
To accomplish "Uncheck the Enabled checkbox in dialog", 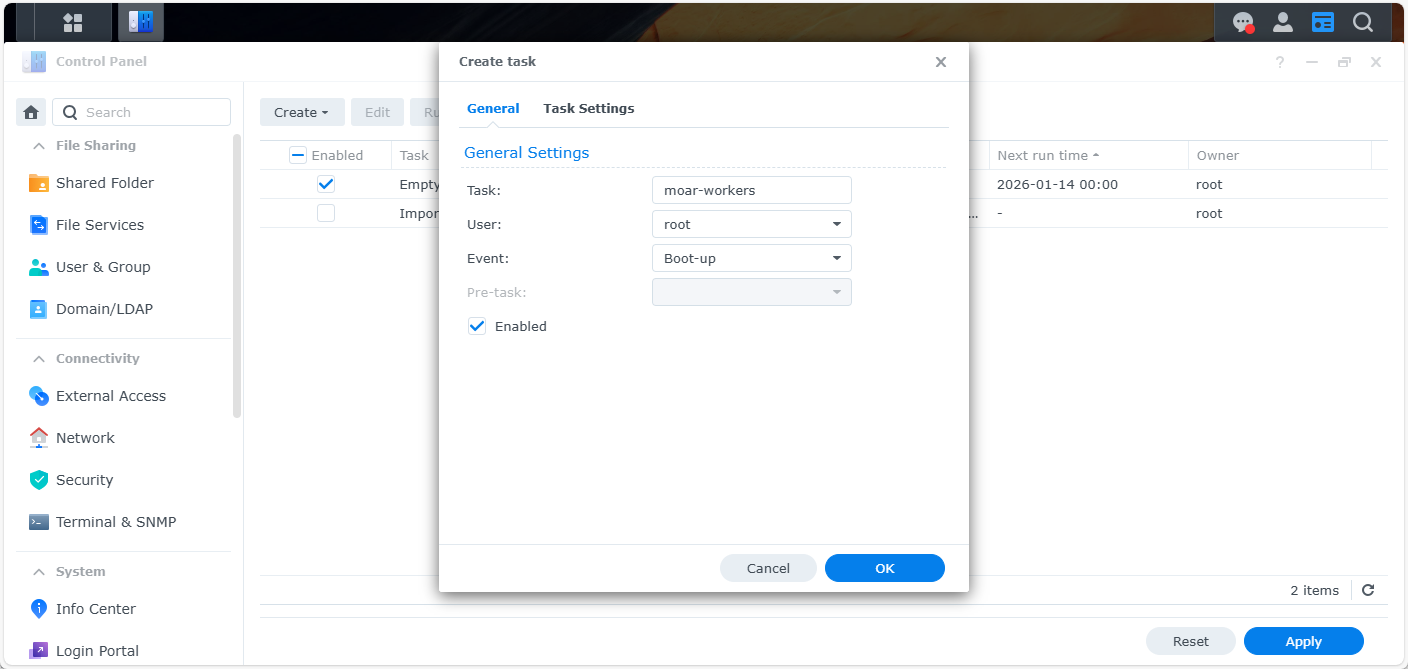I will pos(477,326).
